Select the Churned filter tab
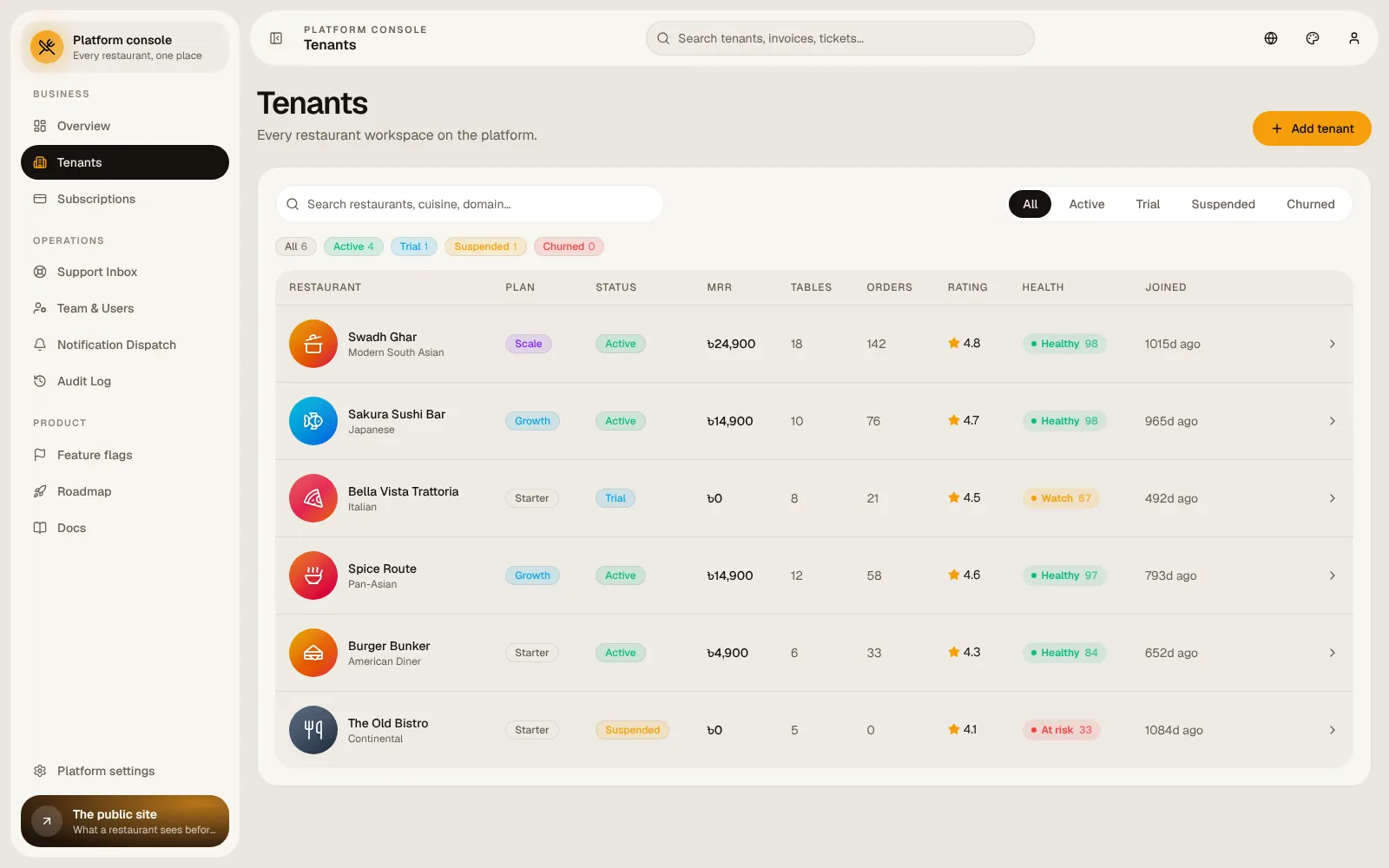 tap(1310, 204)
